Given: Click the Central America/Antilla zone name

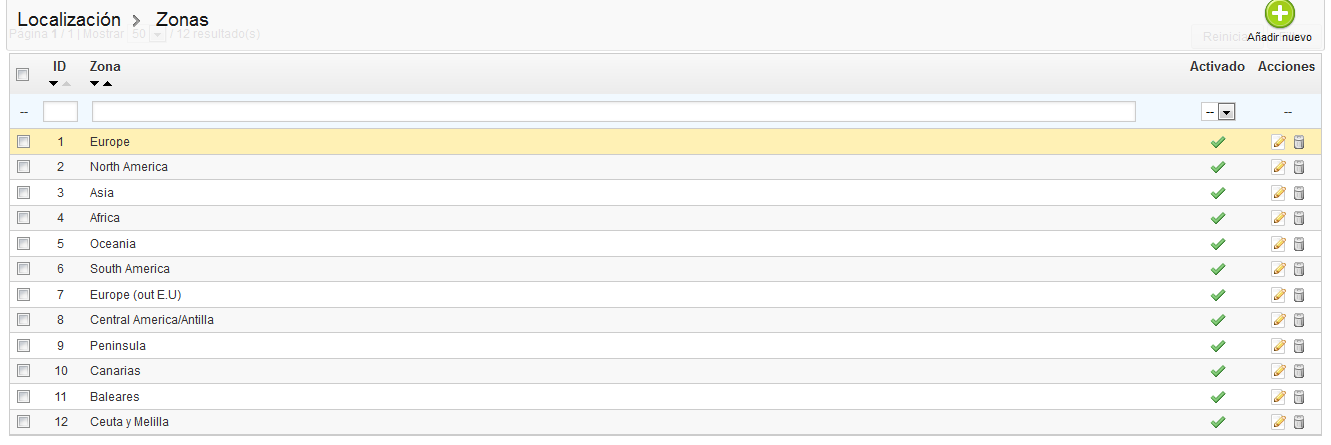Looking at the screenshot, I should tap(151, 320).
